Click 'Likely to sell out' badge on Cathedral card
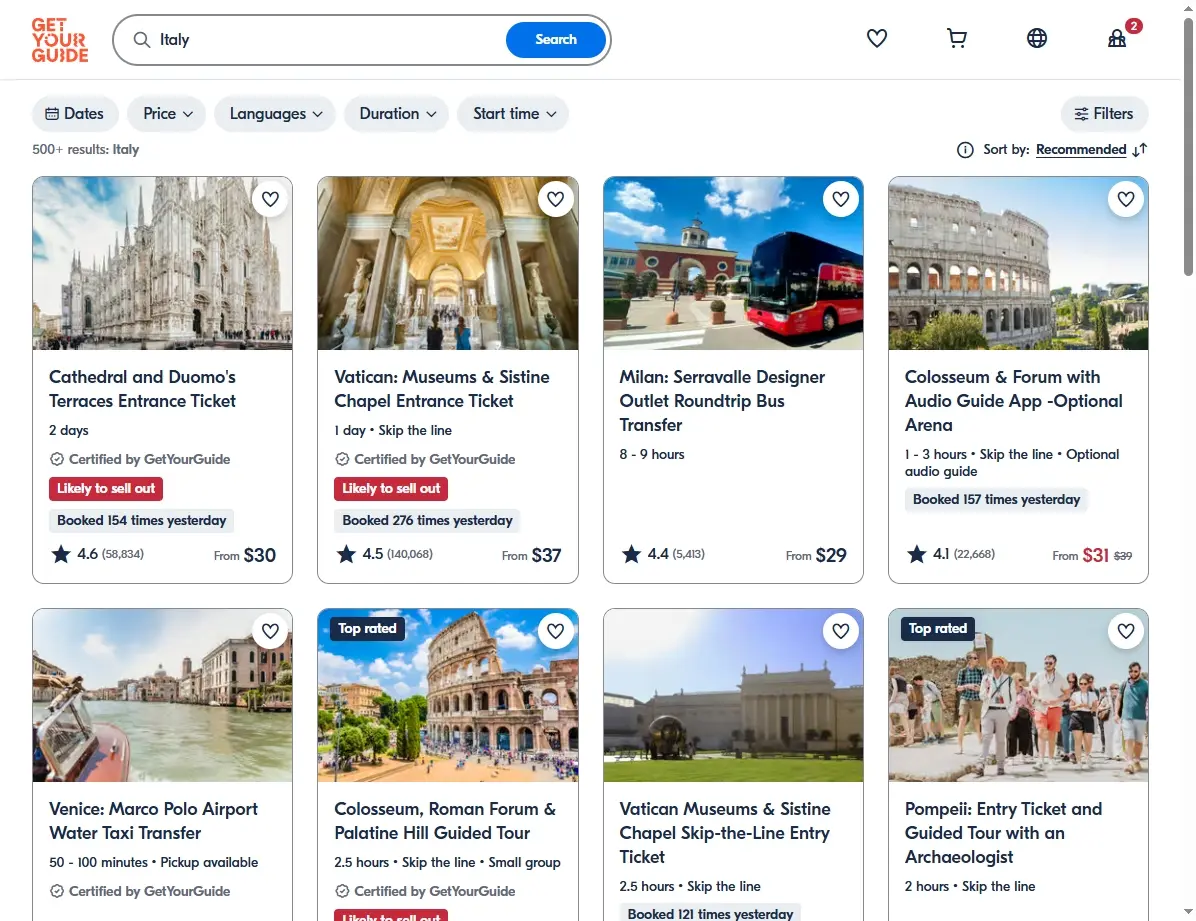This screenshot has width=1196, height=921. pos(106,488)
